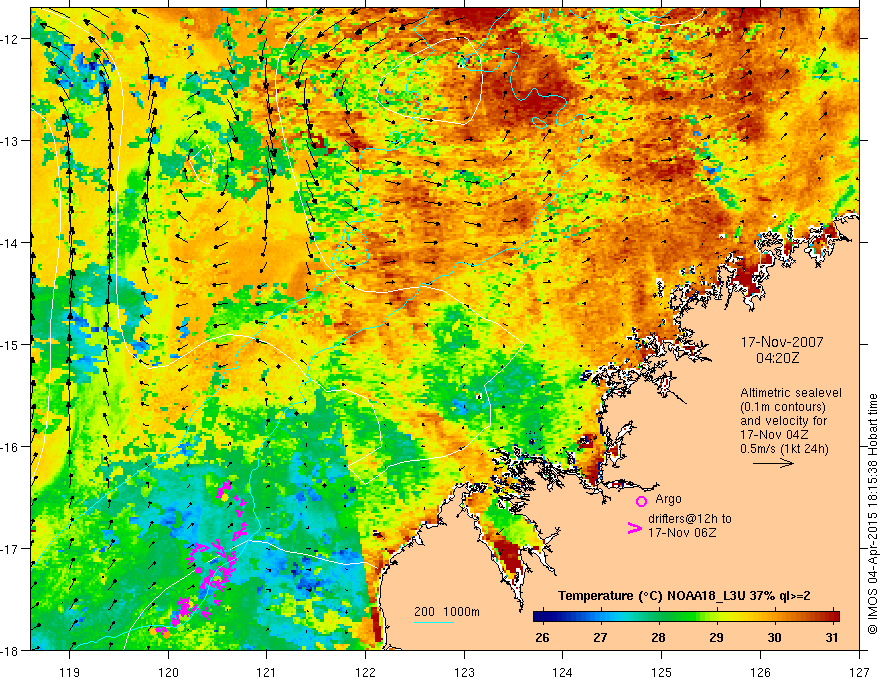
Task: Click the magenta drifters chevron legend symbol
Action: [x=634, y=528]
